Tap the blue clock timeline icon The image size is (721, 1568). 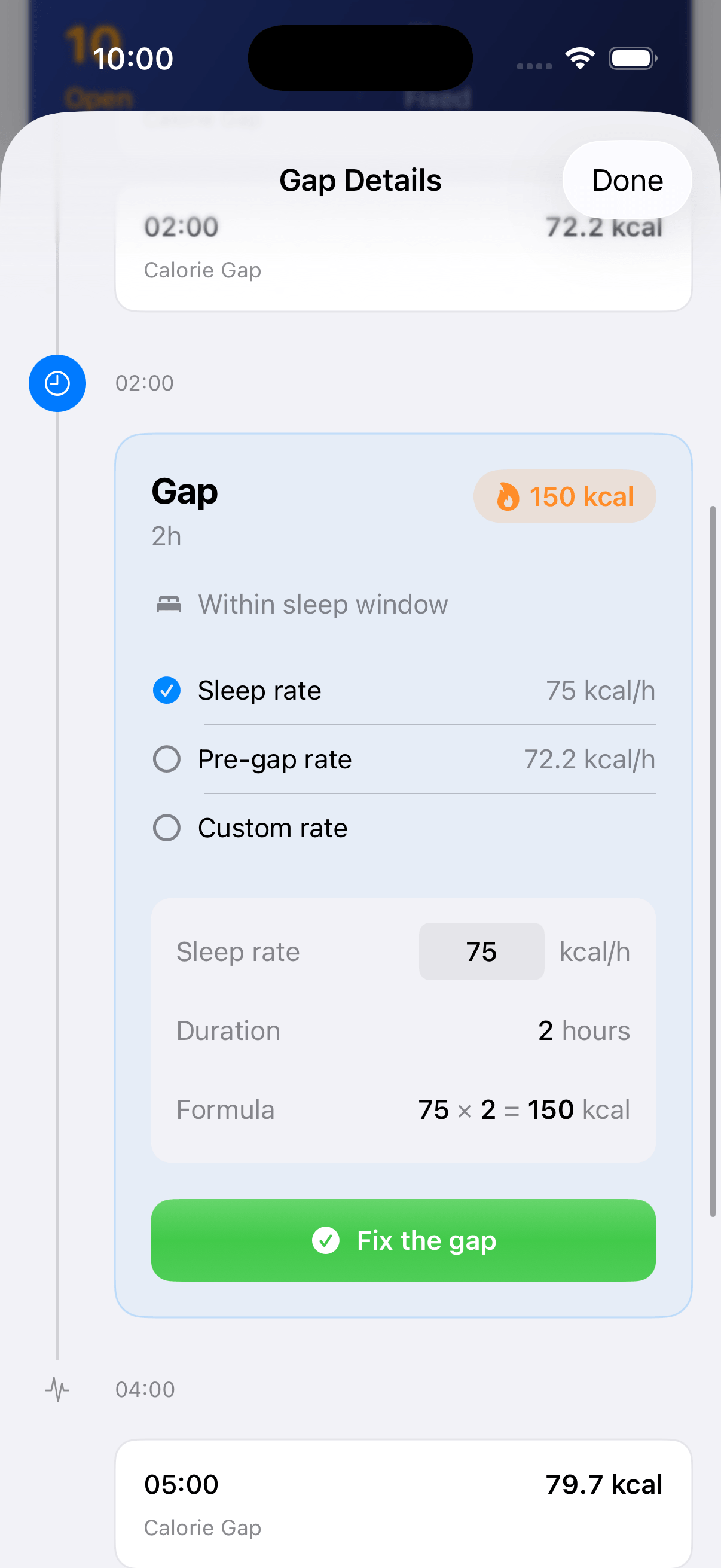pos(57,383)
